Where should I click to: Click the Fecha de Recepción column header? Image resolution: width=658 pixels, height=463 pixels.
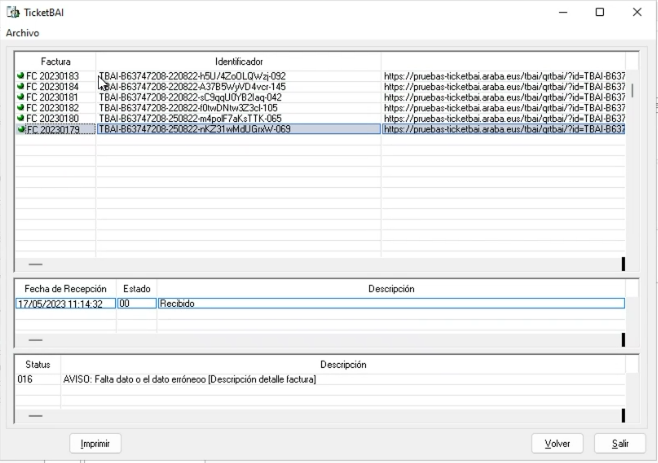click(64, 289)
